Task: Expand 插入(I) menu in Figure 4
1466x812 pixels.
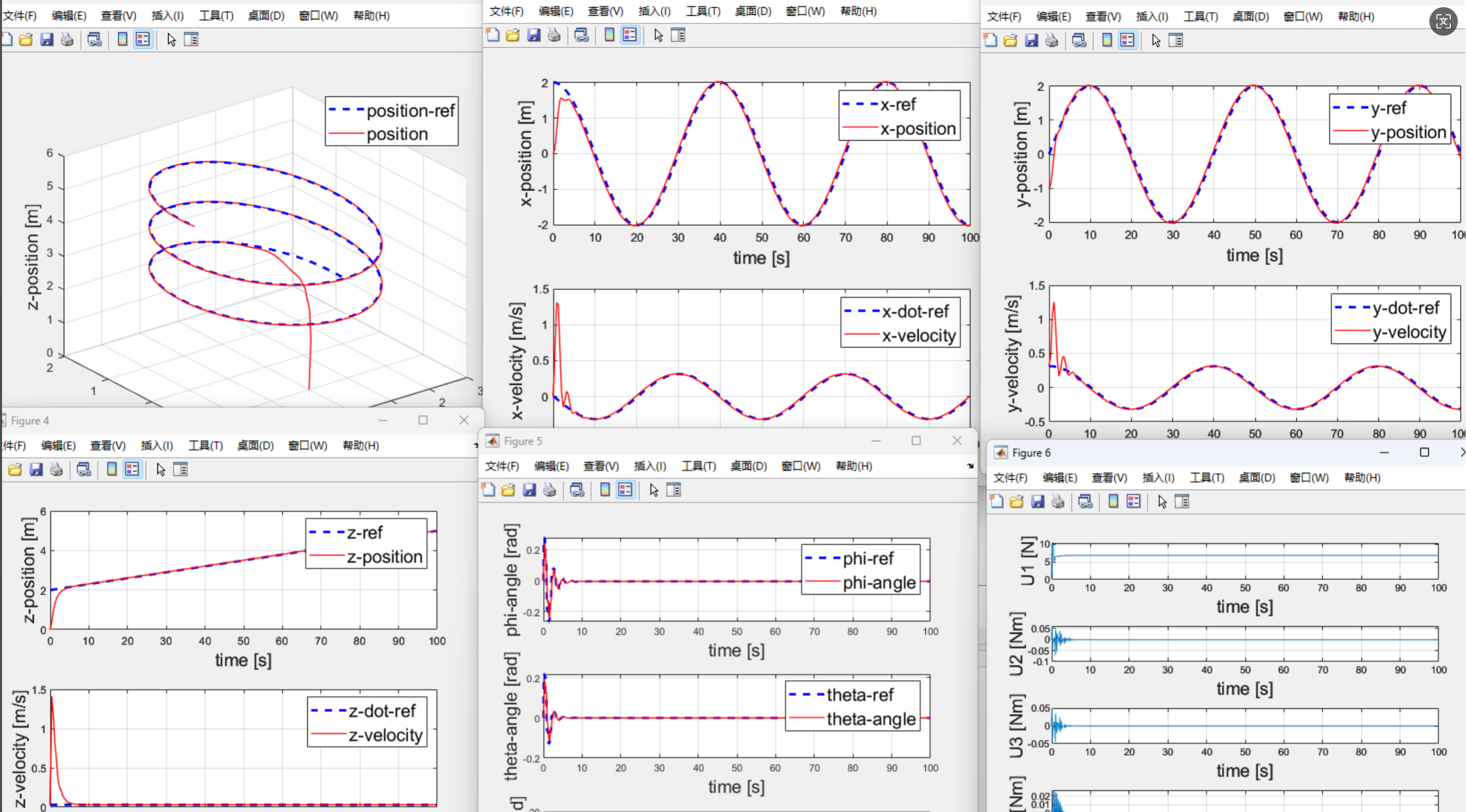Action: (x=157, y=446)
